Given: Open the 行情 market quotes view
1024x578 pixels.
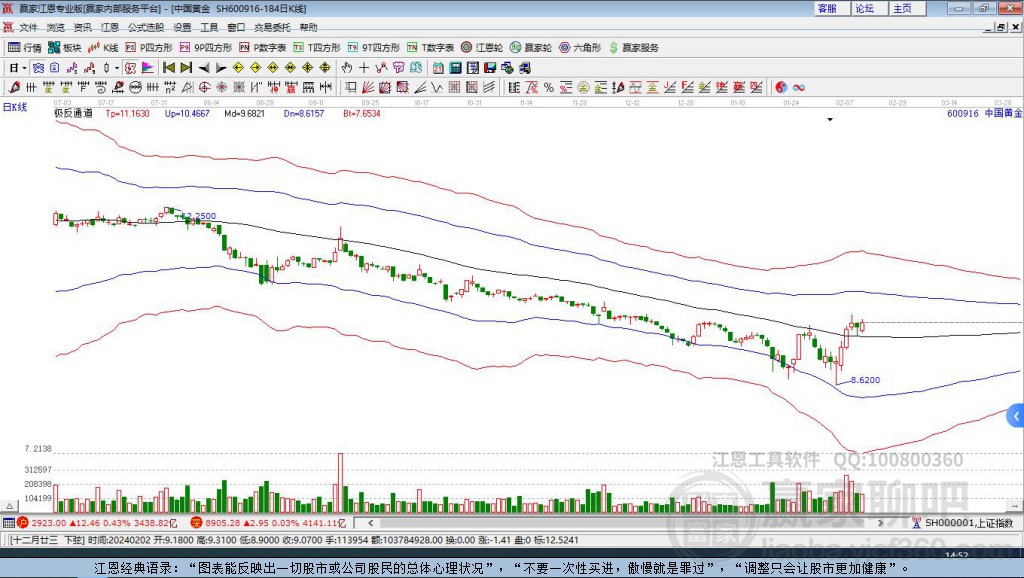Looking at the screenshot, I should tap(25, 48).
